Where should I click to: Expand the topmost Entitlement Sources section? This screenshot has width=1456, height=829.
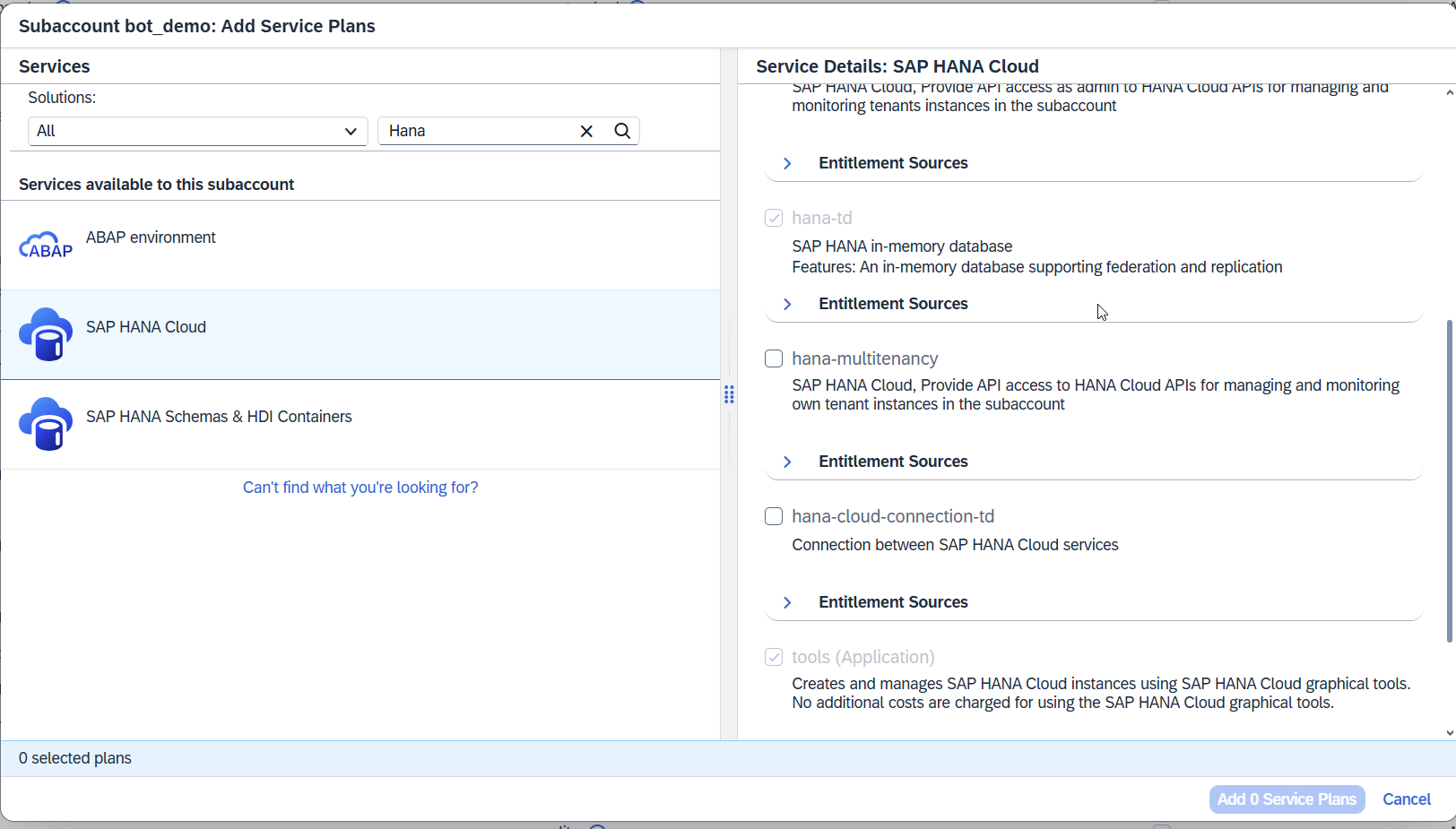pos(787,163)
